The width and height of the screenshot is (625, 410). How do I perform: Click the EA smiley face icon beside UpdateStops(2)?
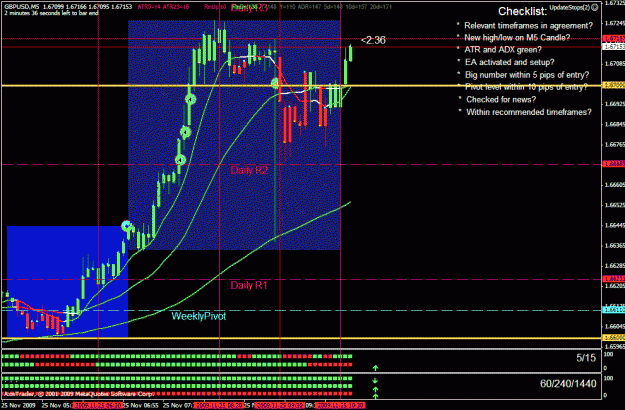[x=595, y=8]
